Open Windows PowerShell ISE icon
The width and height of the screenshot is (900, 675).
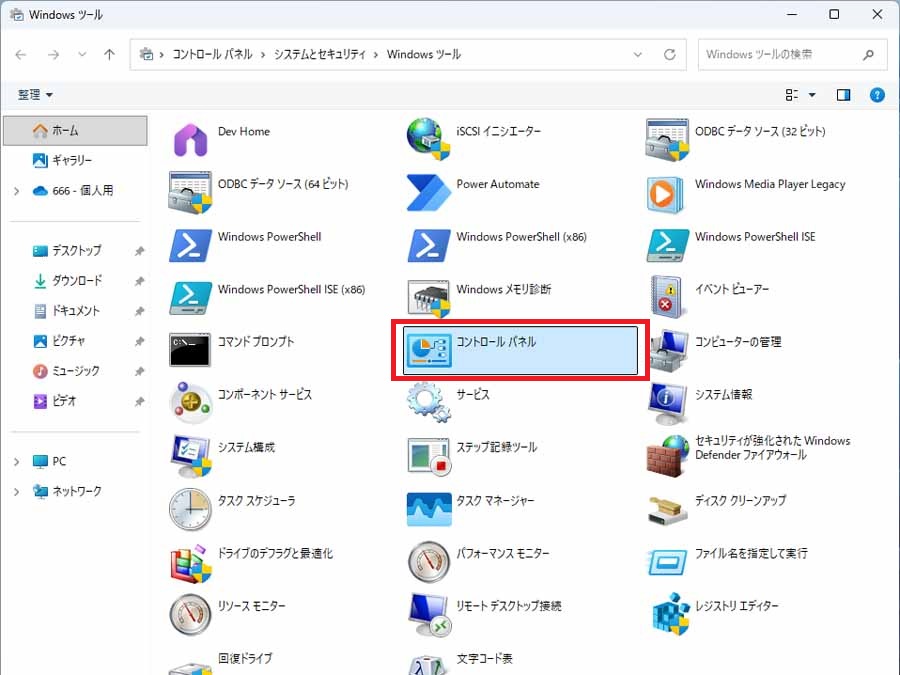coord(667,245)
